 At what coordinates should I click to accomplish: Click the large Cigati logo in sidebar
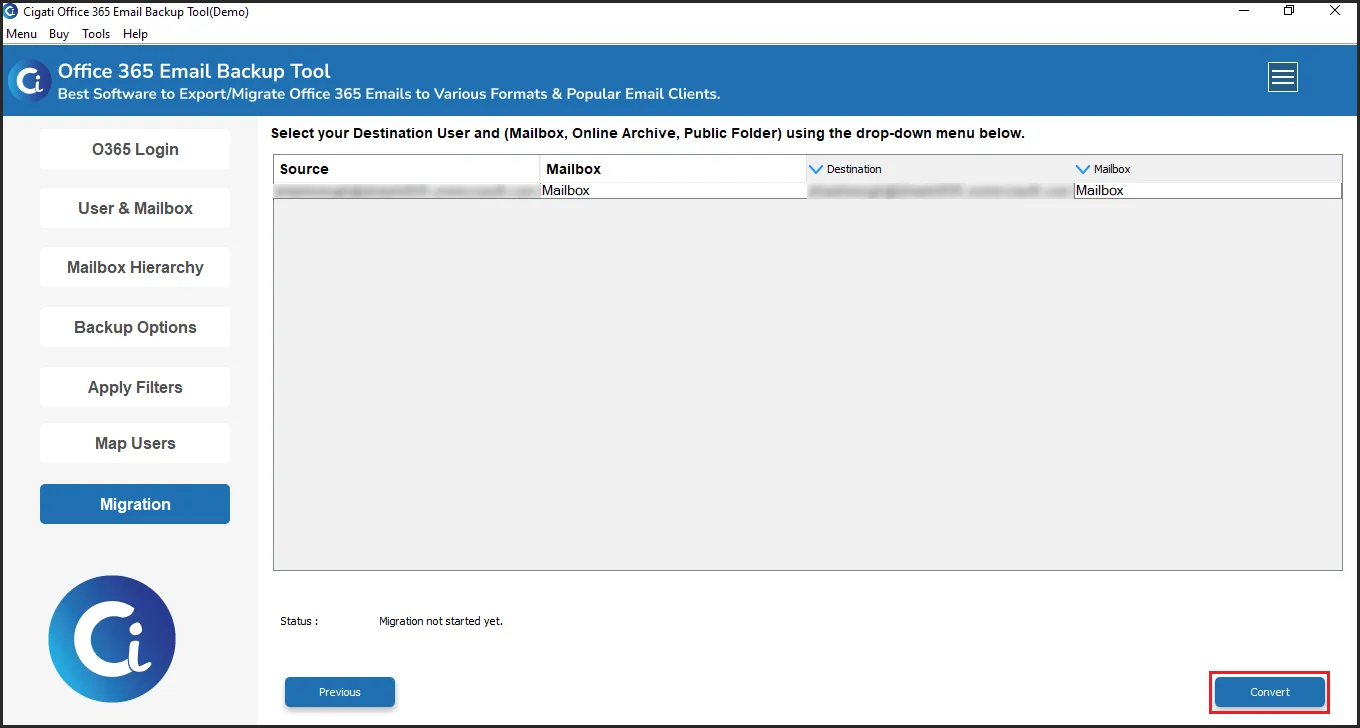click(x=112, y=638)
